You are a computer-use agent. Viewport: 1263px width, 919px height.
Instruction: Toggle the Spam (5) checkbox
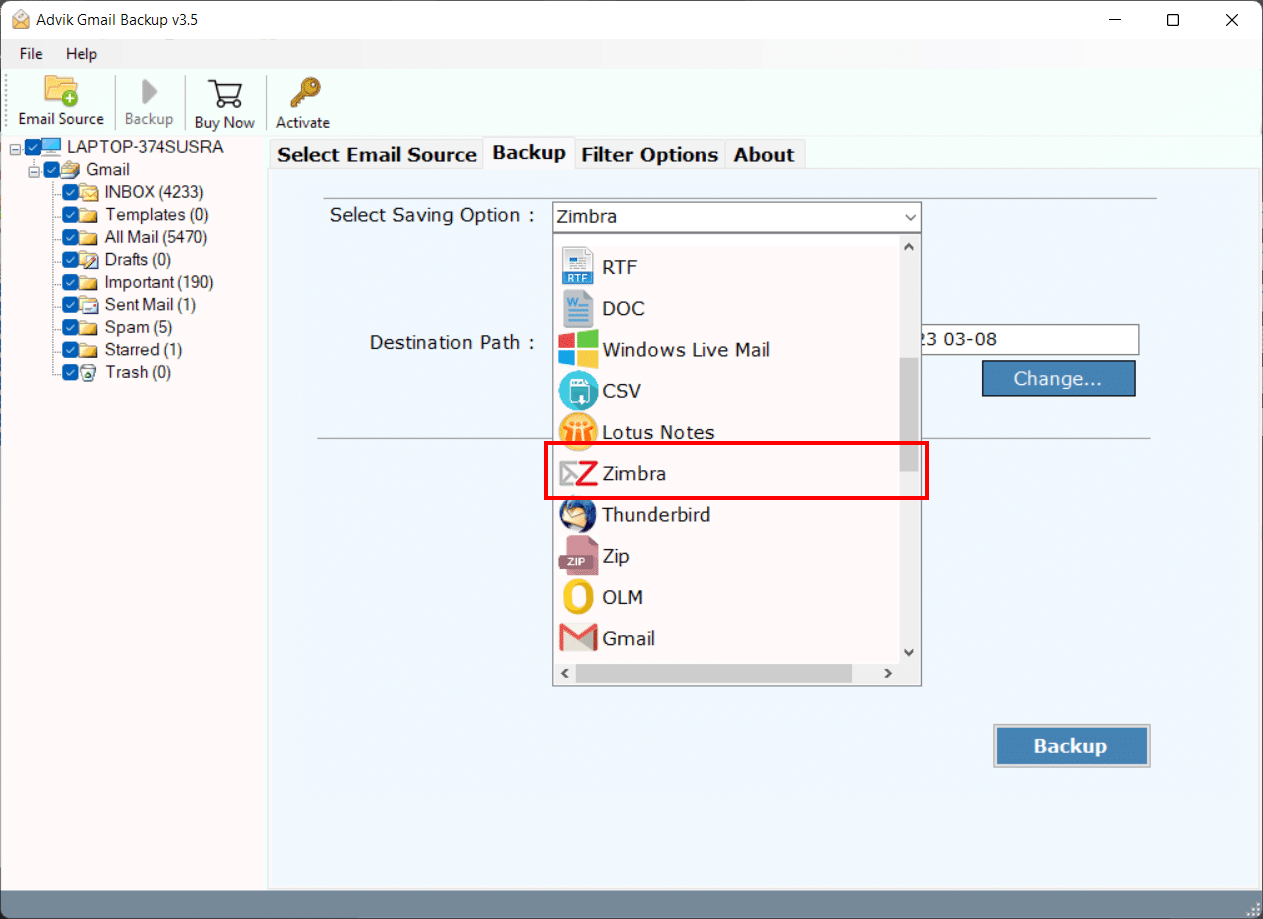pos(70,327)
